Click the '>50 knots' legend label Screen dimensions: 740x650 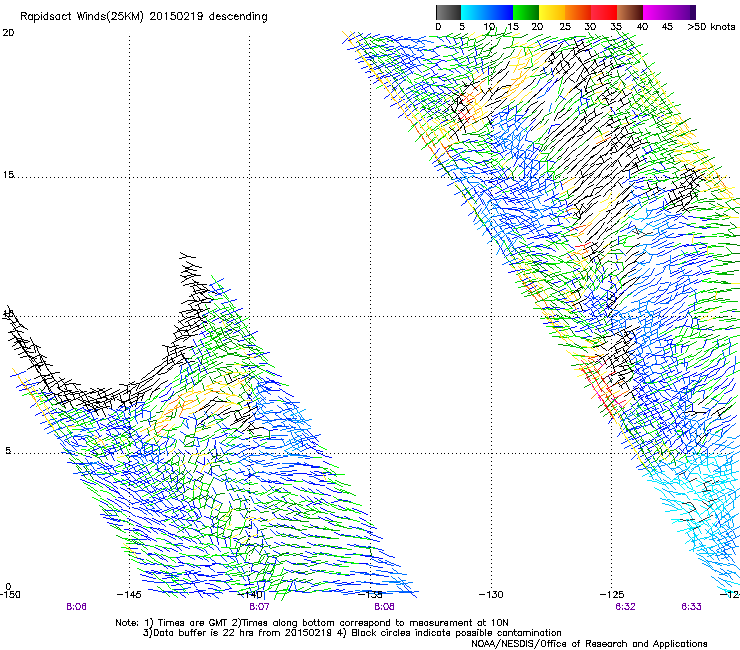[711, 26]
